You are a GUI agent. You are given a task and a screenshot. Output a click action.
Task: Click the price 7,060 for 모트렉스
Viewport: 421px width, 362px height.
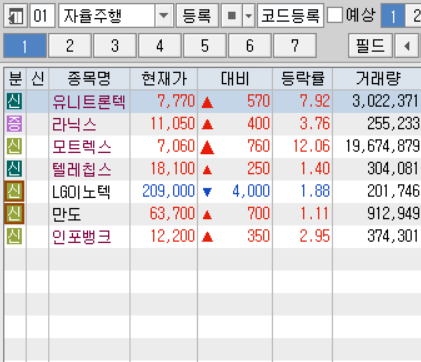tap(176, 146)
